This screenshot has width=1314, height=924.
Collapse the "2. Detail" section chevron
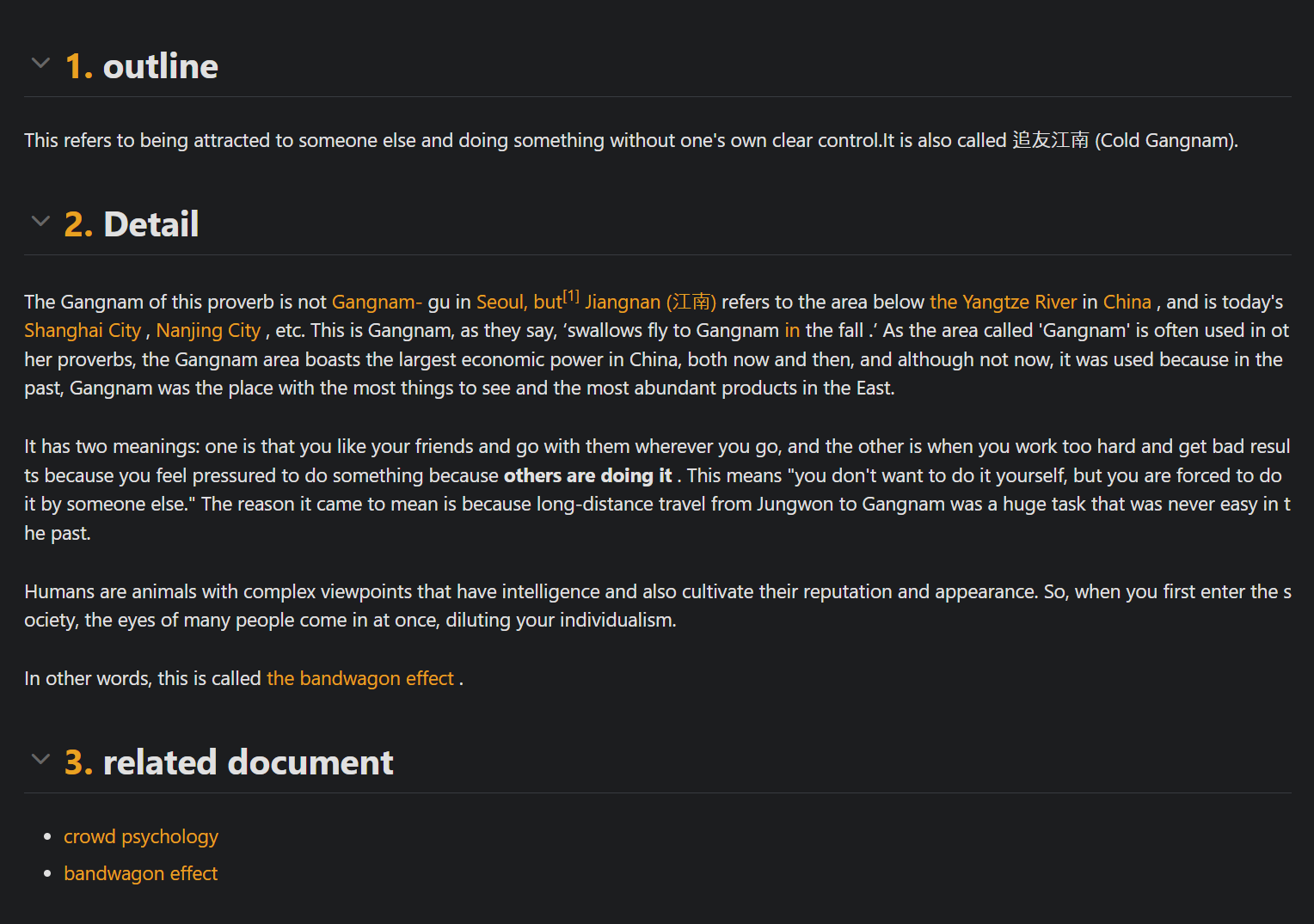[40, 222]
